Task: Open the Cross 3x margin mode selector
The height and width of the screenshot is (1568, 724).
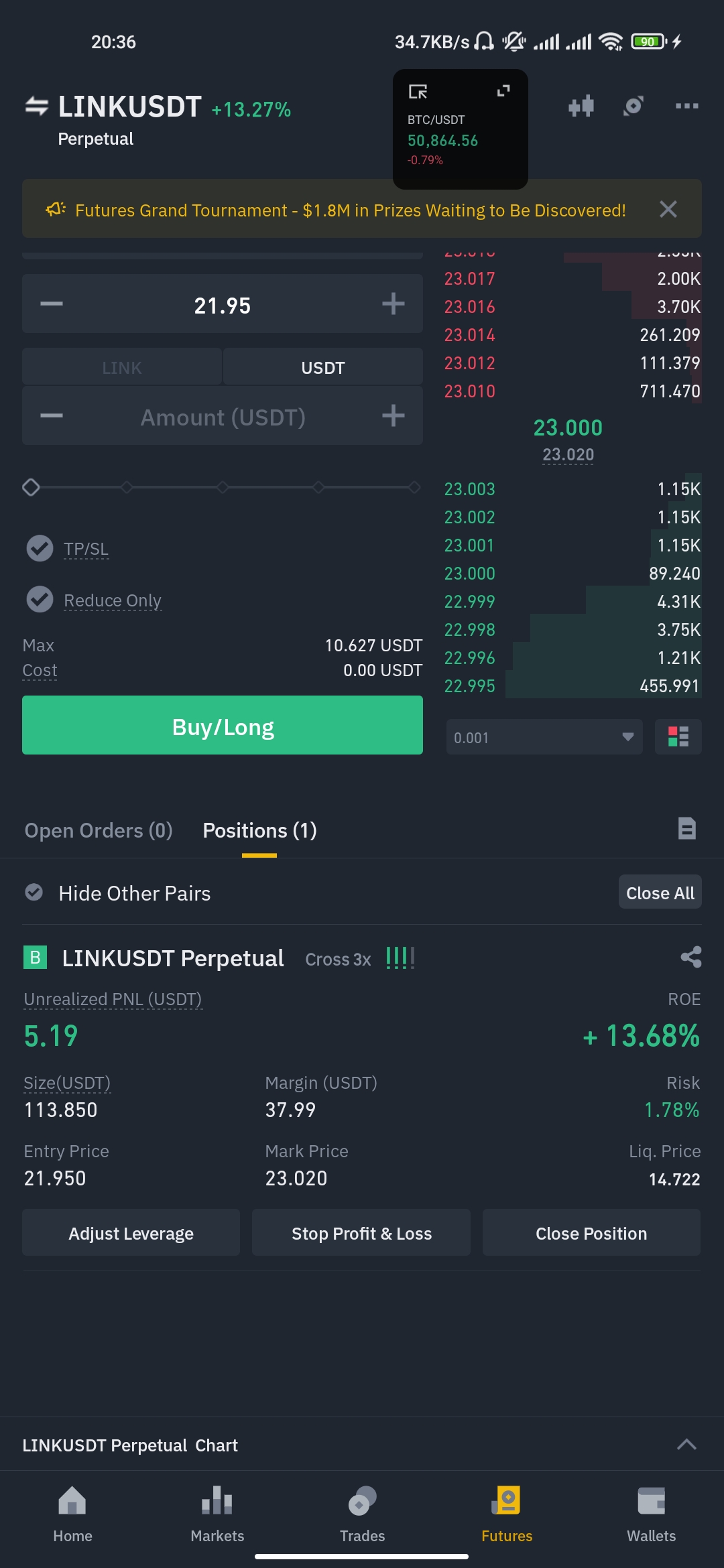Action: coord(338,960)
